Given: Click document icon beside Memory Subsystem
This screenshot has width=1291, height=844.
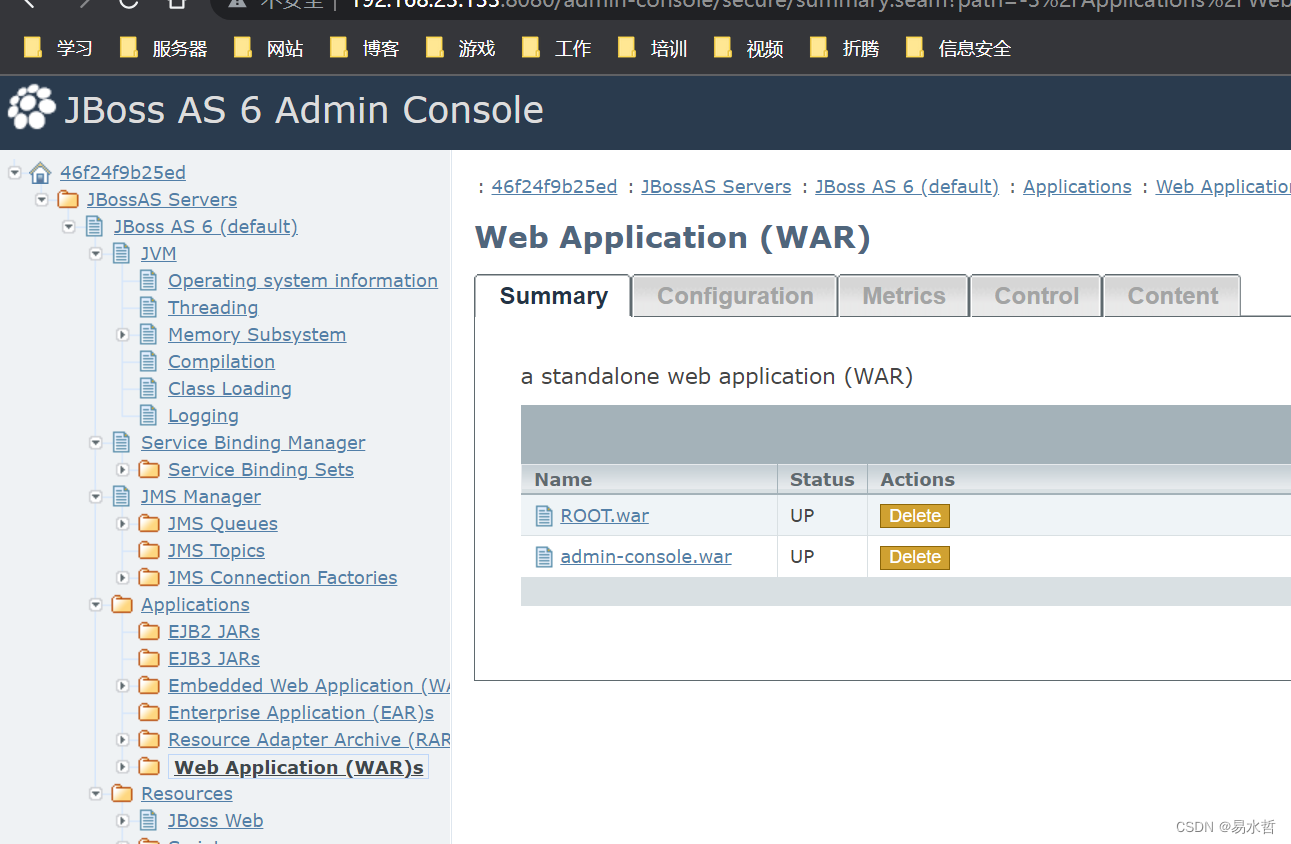Looking at the screenshot, I should [x=149, y=335].
